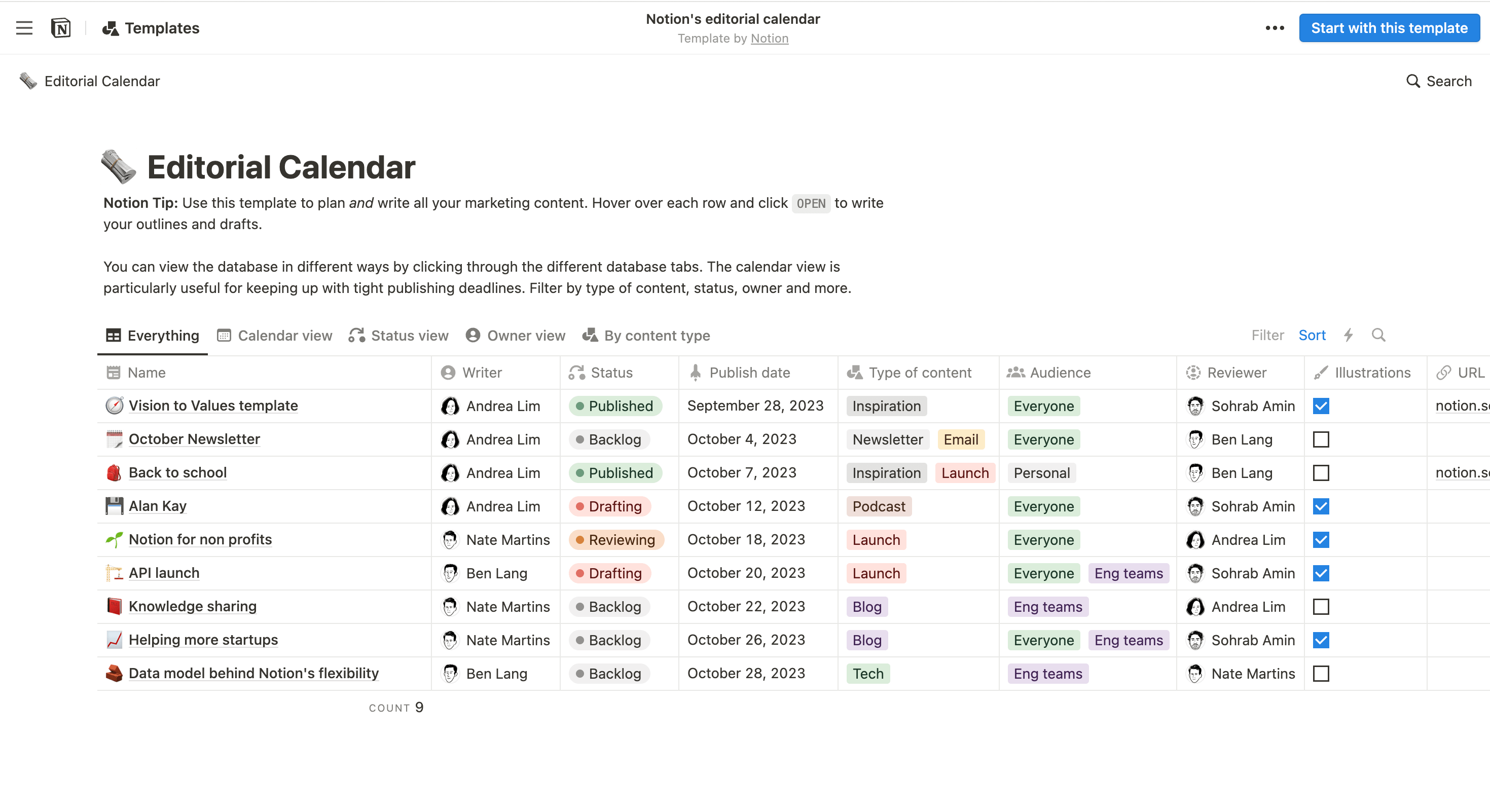Uncheck Illustrations for Helping more startups
The height and width of the screenshot is (812, 1490).
1321,641
